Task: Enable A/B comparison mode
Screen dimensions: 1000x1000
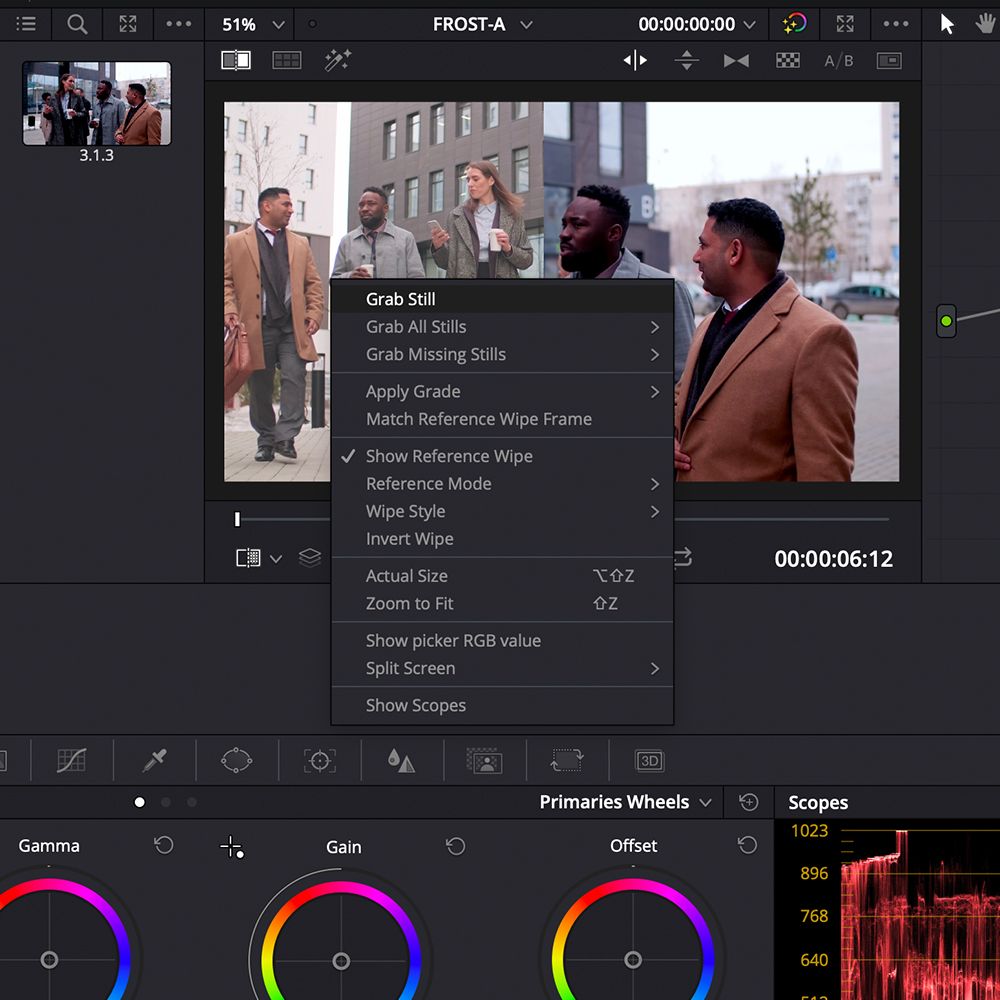Action: [840, 60]
